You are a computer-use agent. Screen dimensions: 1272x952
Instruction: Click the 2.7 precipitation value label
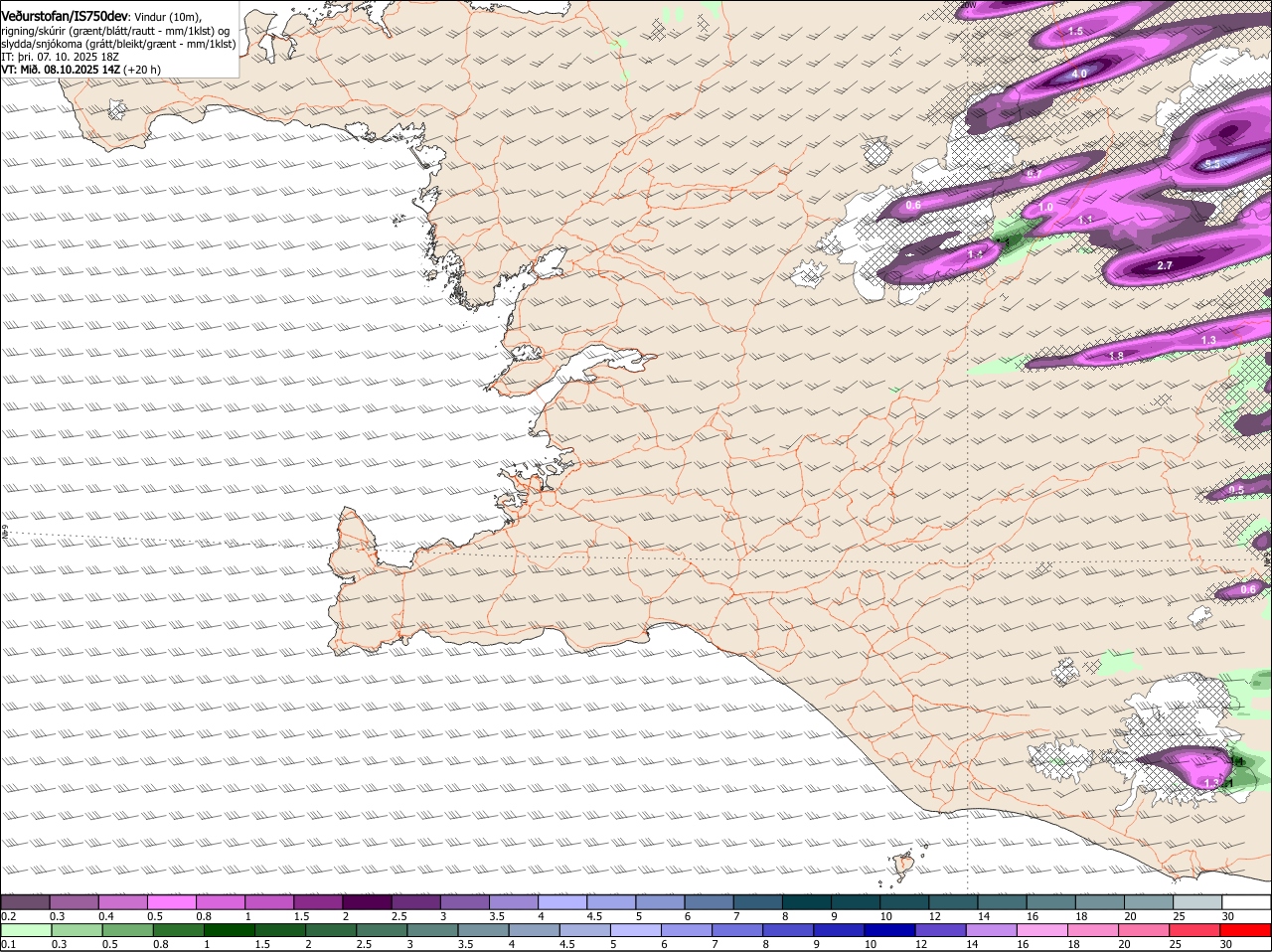[x=1166, y=265]
